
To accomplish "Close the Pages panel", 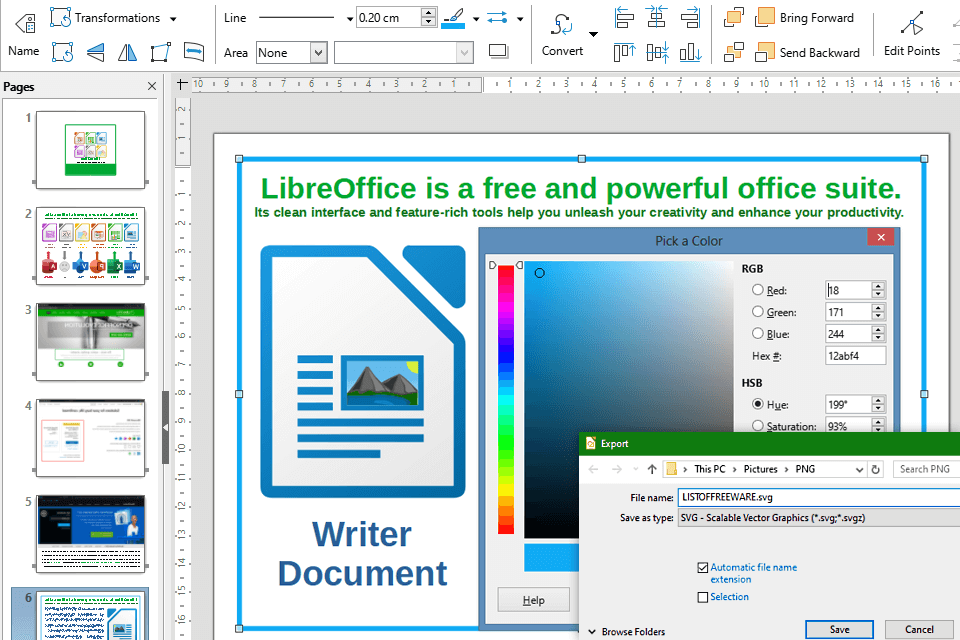I will click(x=152, y=86).
